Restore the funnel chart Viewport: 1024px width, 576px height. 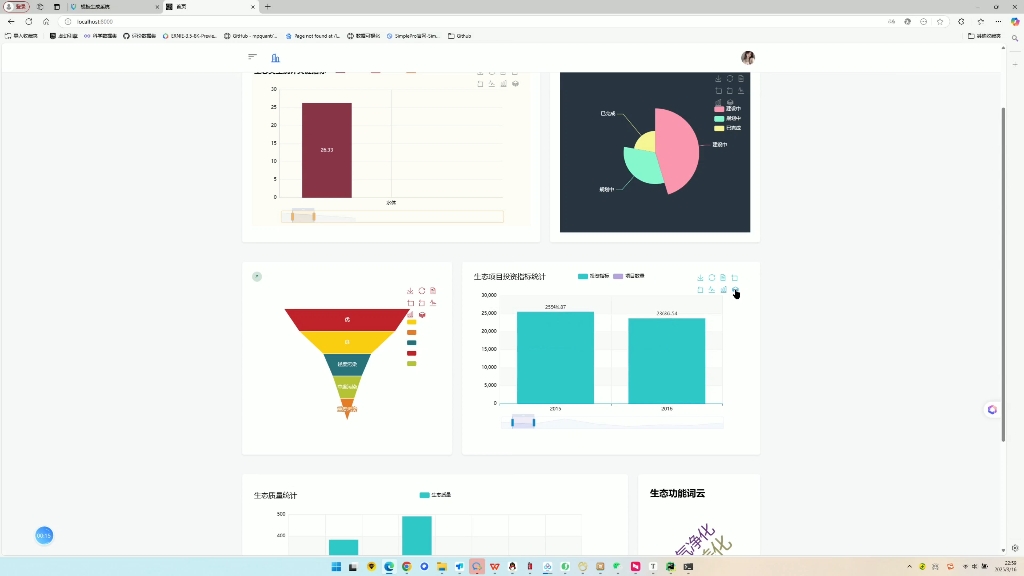click(422, 291)
